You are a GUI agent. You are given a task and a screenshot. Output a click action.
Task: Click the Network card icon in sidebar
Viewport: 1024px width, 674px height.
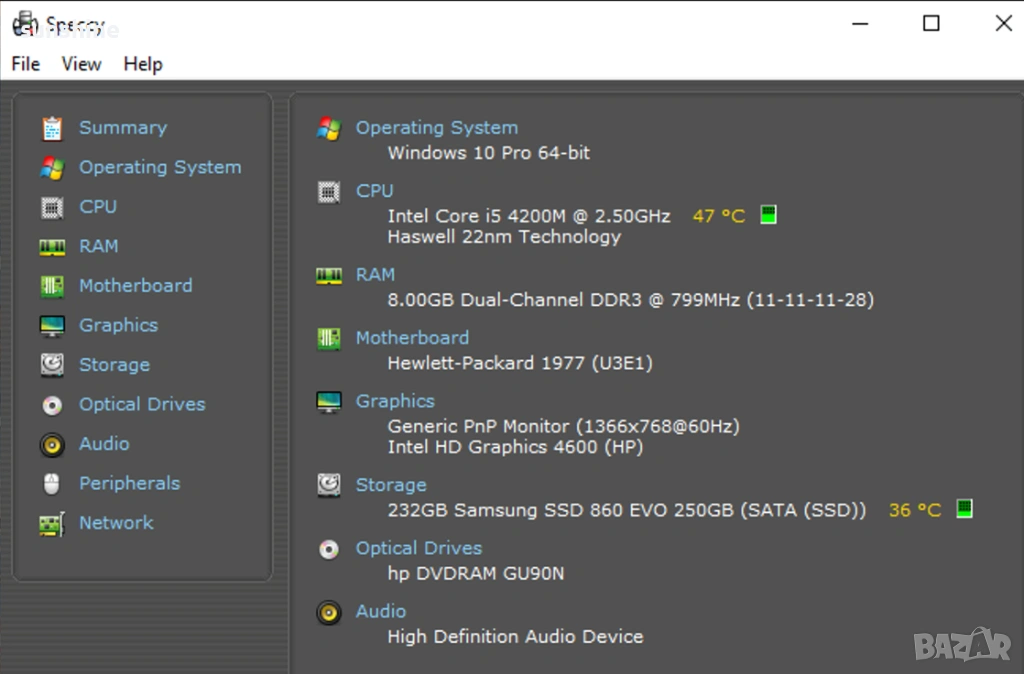[x=52, y=523]
